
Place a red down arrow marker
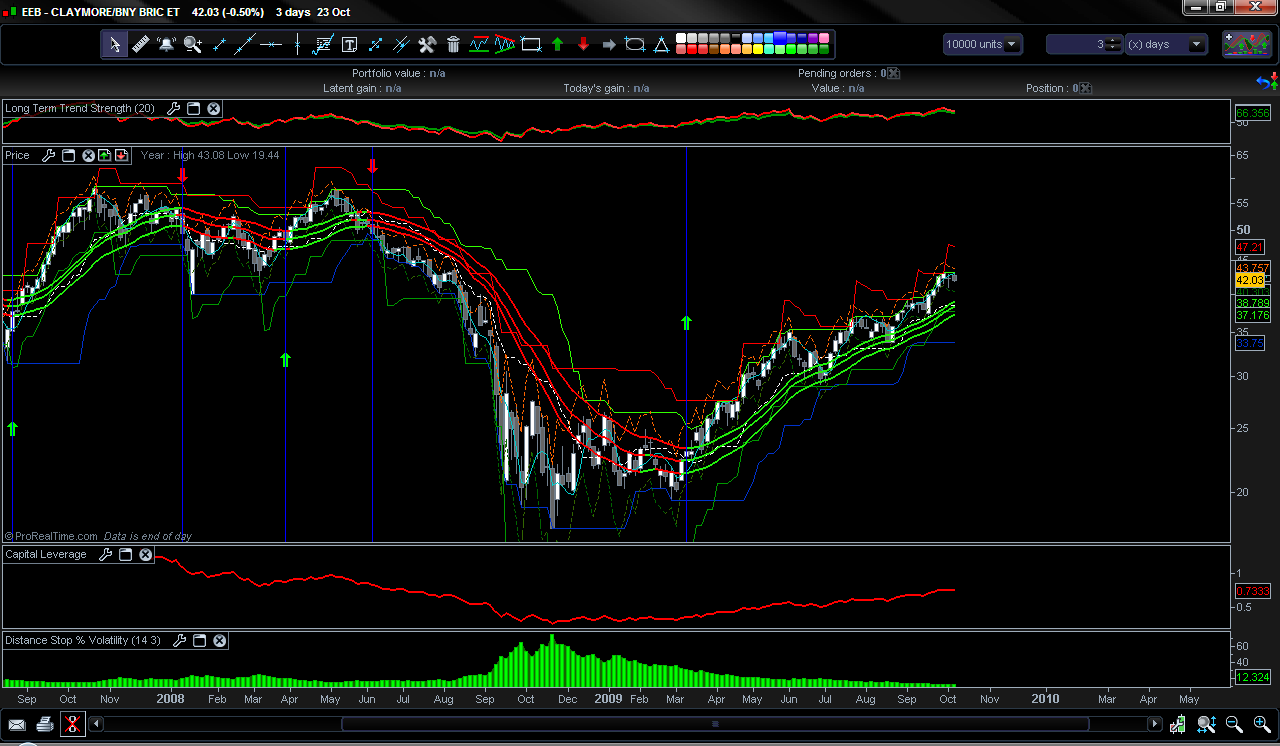pyautogui.click(x=583, y=44)
